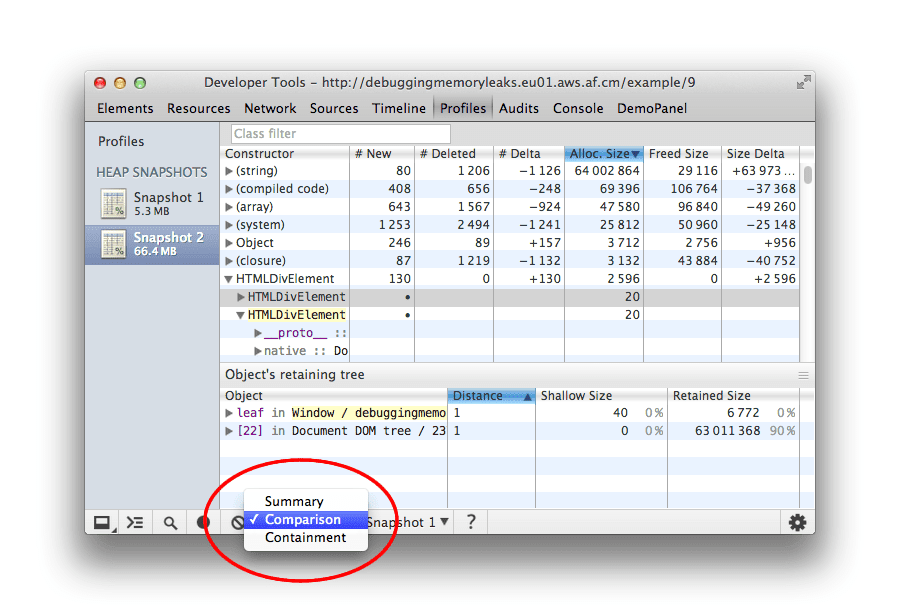Expand the closure constructor row
The height and width of the screenshot is (612, 897).
231,260
